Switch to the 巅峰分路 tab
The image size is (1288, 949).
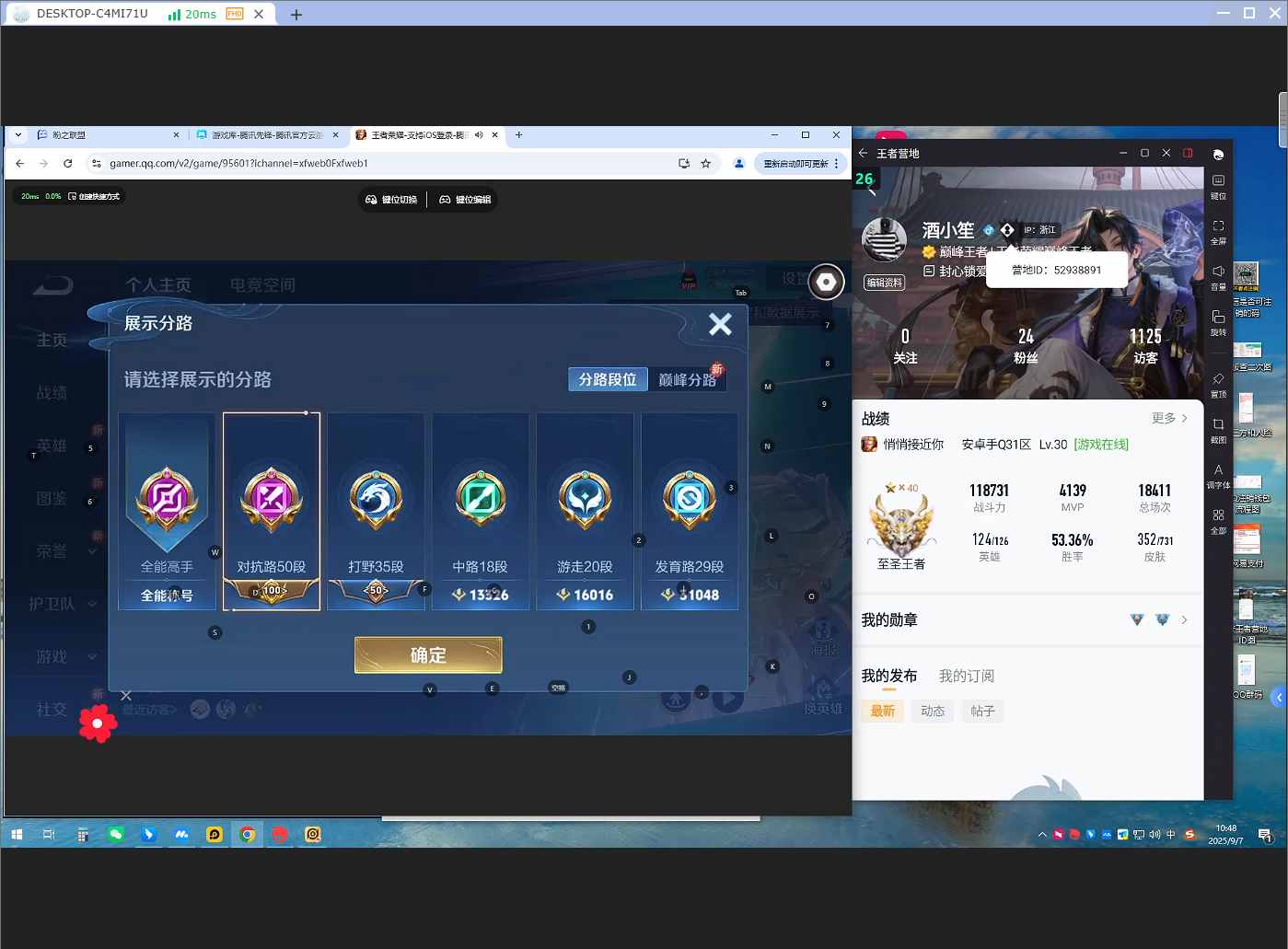(687, 379)
